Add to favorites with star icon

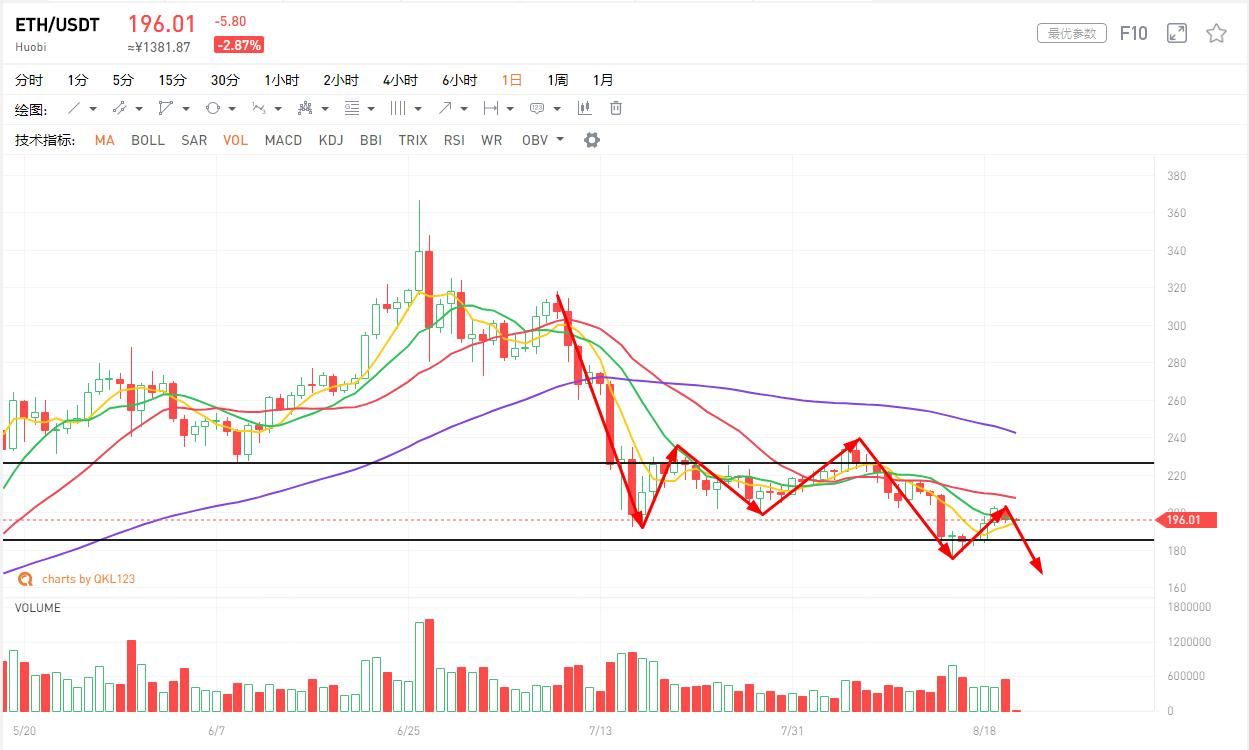(x=1216, y=33)
